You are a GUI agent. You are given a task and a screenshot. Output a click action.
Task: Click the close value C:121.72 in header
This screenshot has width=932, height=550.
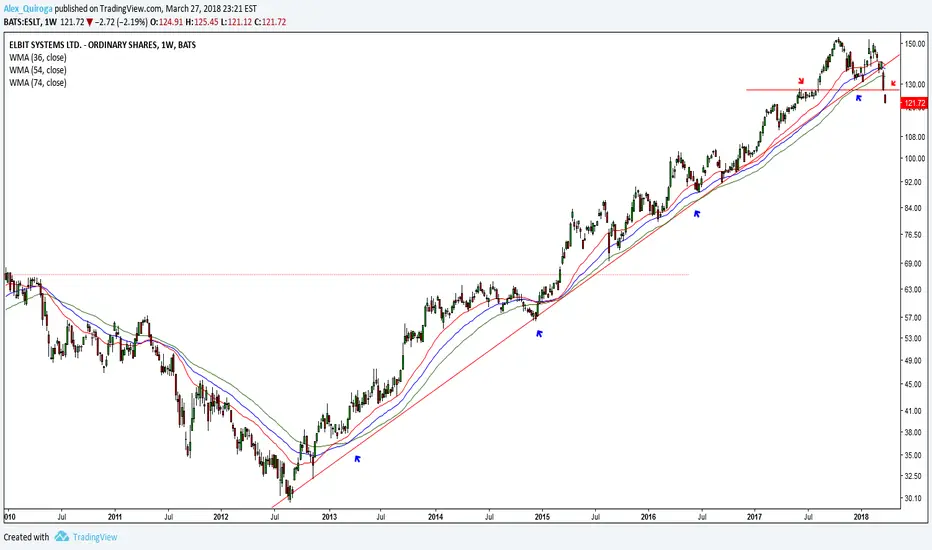[270, 22]
